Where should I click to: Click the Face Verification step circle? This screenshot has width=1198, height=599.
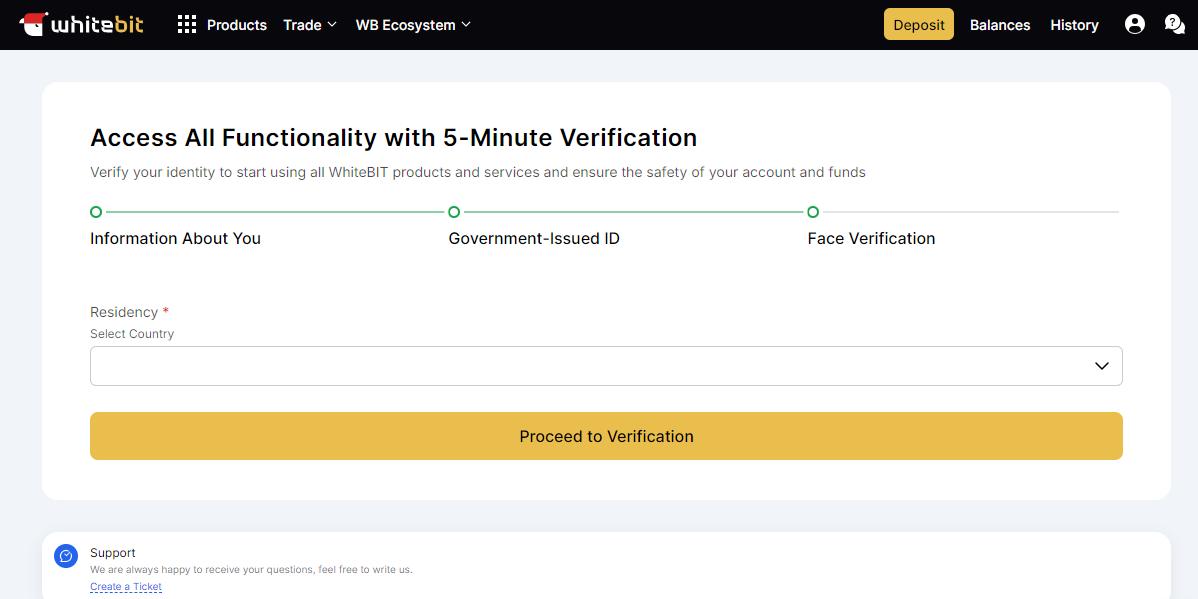[x=812, y=211]
